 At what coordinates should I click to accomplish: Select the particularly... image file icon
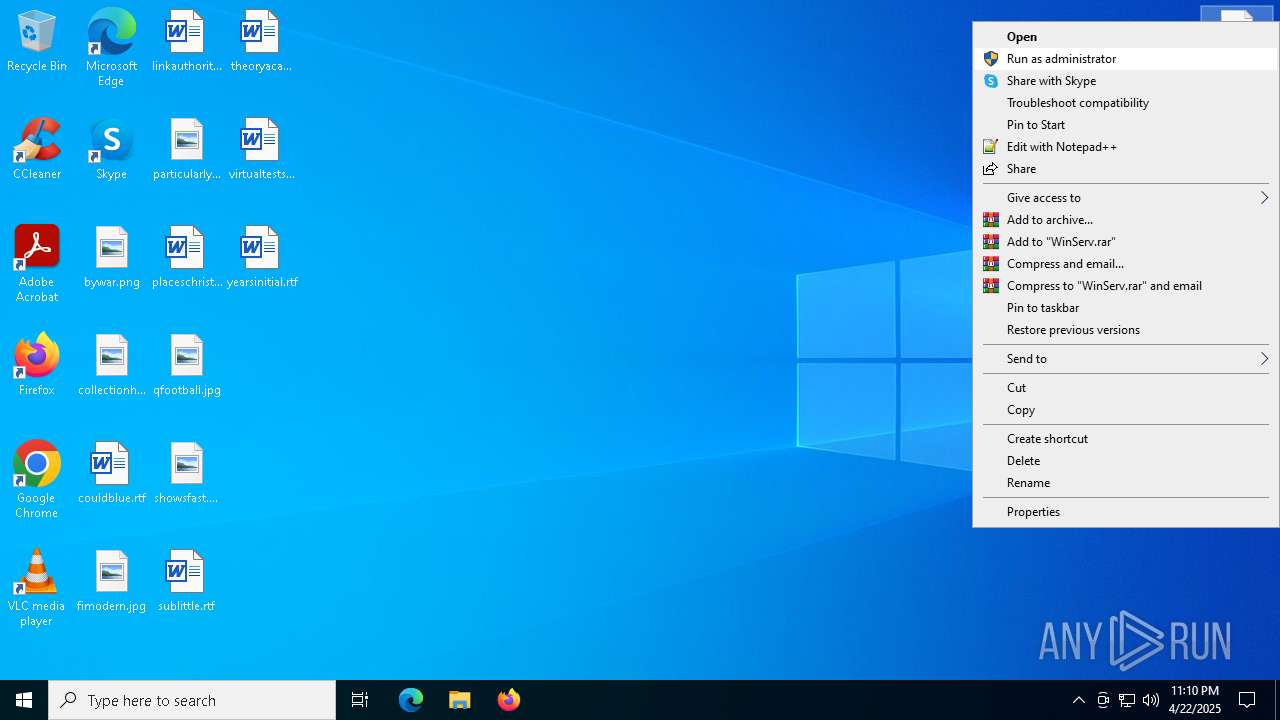point(187,150)
